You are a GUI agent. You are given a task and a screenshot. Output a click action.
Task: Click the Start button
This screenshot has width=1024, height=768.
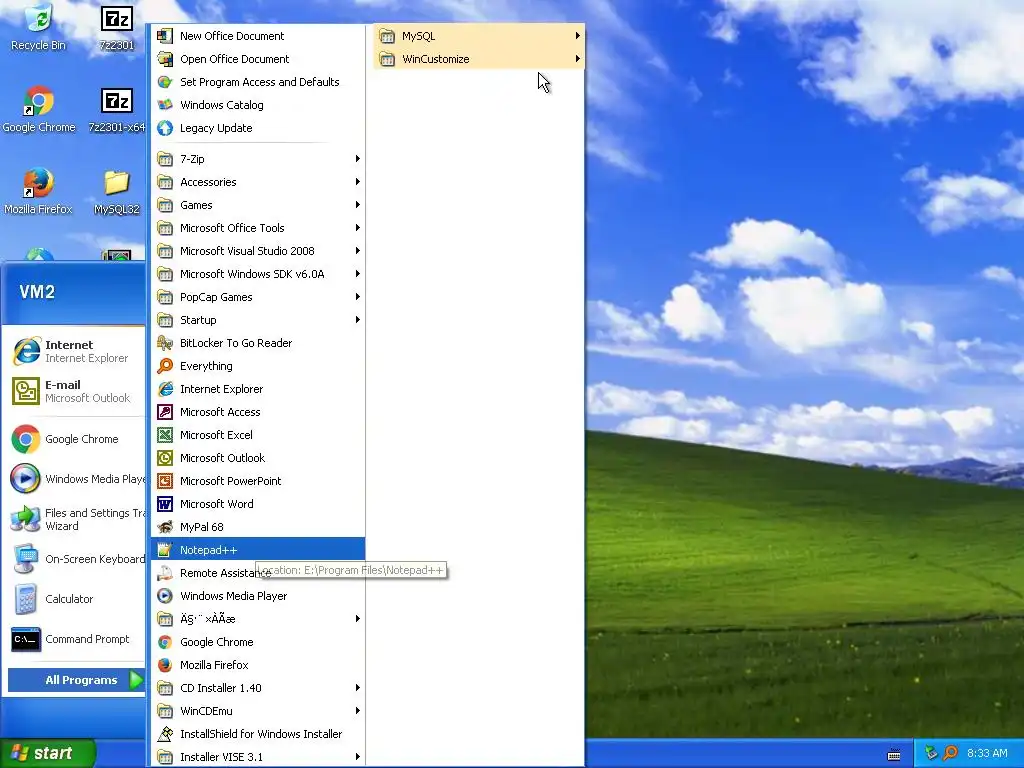tap(47, 753)
